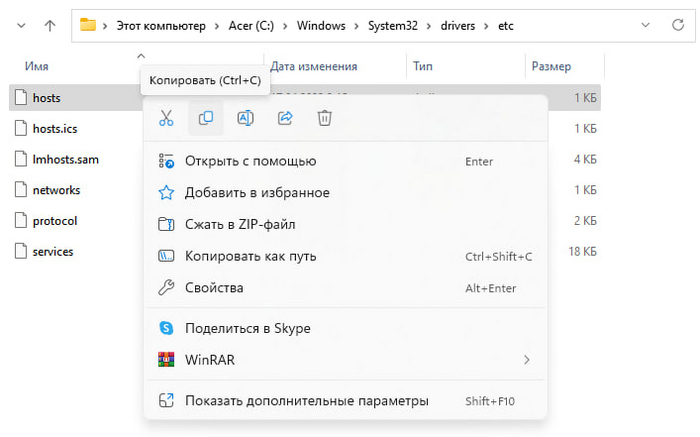Viewport: 700px width, 437px height.
Task: Click the Skype icon in context menu
Action: 167,328
